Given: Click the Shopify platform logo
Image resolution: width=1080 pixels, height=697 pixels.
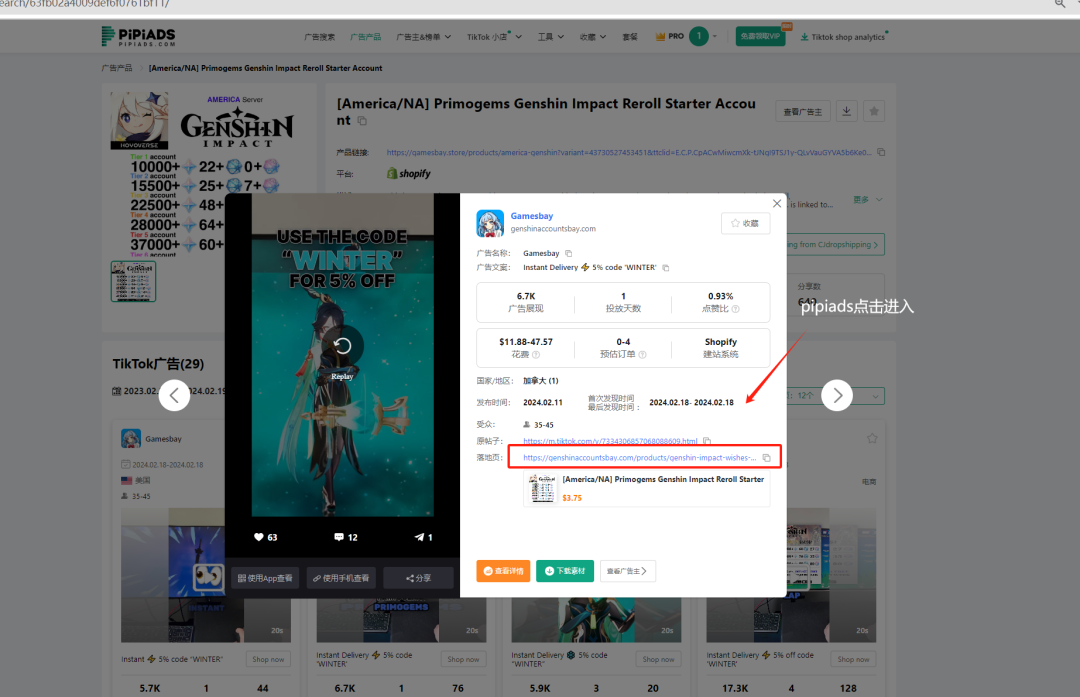Looking at the screenshot, I should [408, 174].
